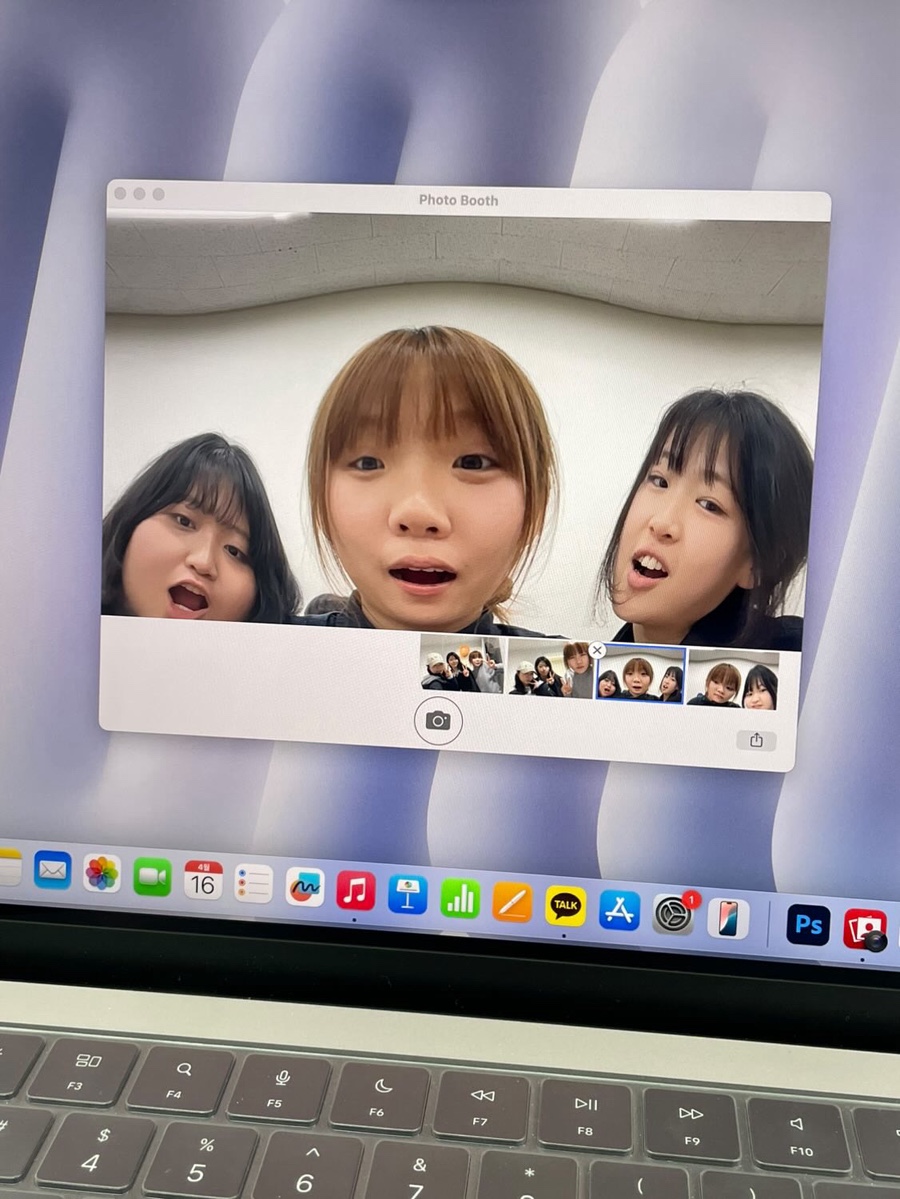
Task: Click the Photo Booth icon in the Dock
Action: [865, 929]
